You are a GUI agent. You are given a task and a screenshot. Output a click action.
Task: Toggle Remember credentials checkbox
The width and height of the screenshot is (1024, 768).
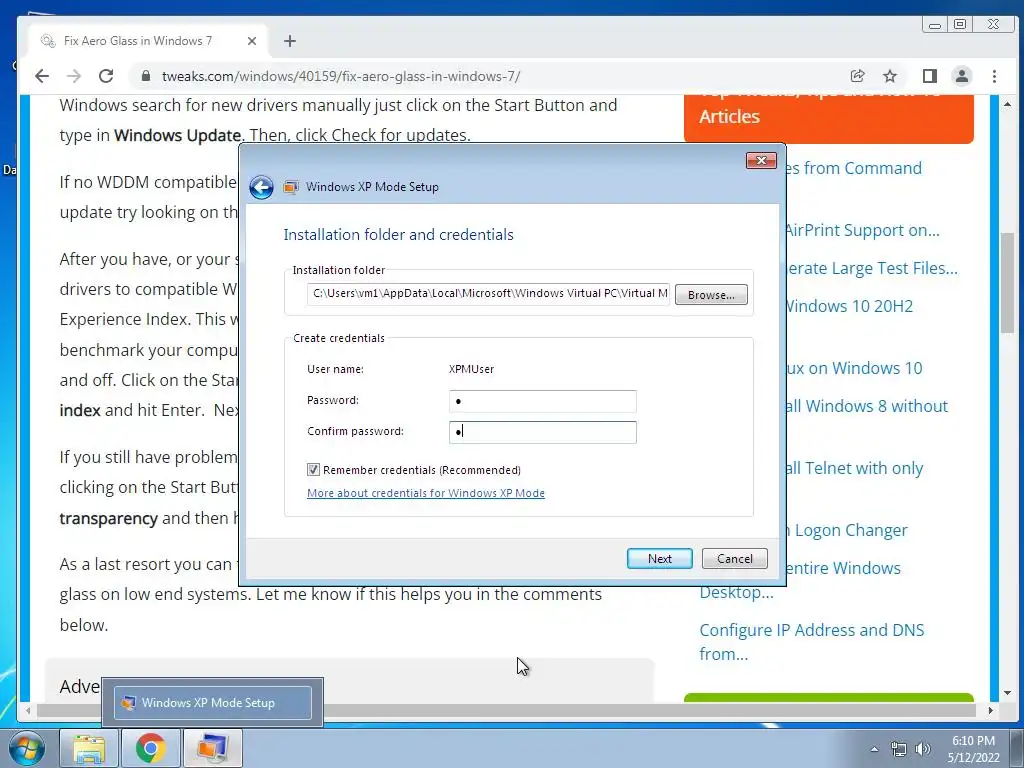click(x=313, y=470)
